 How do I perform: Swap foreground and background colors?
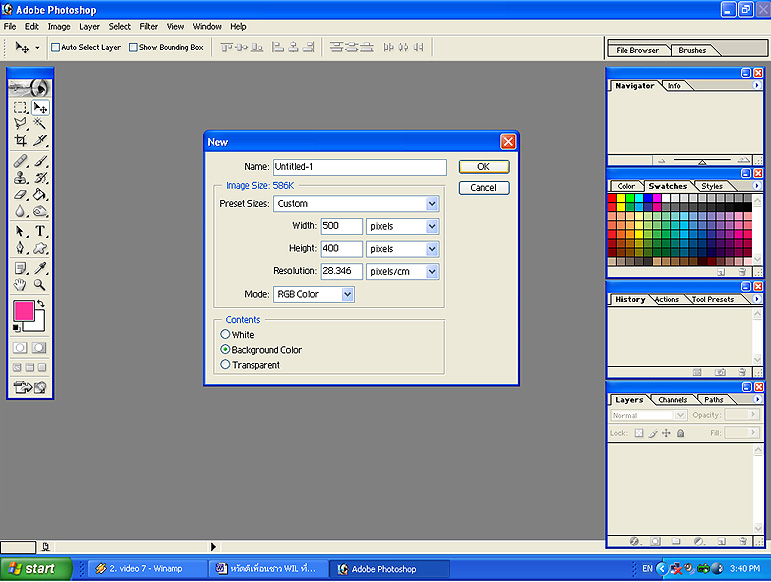click(41, 303)
